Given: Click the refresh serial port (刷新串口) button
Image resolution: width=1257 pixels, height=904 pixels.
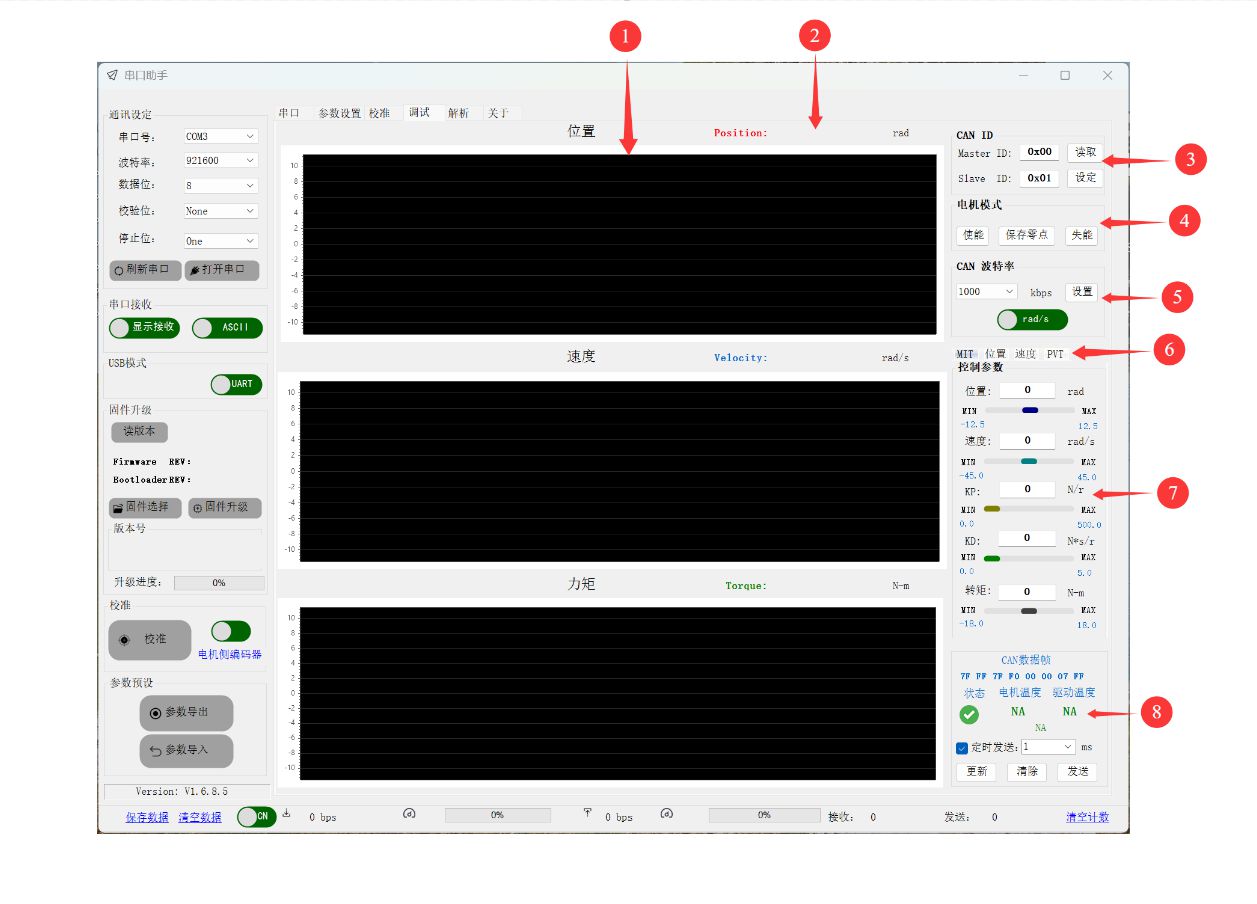Looking at the screenshot, I should [x=146, y=271].
